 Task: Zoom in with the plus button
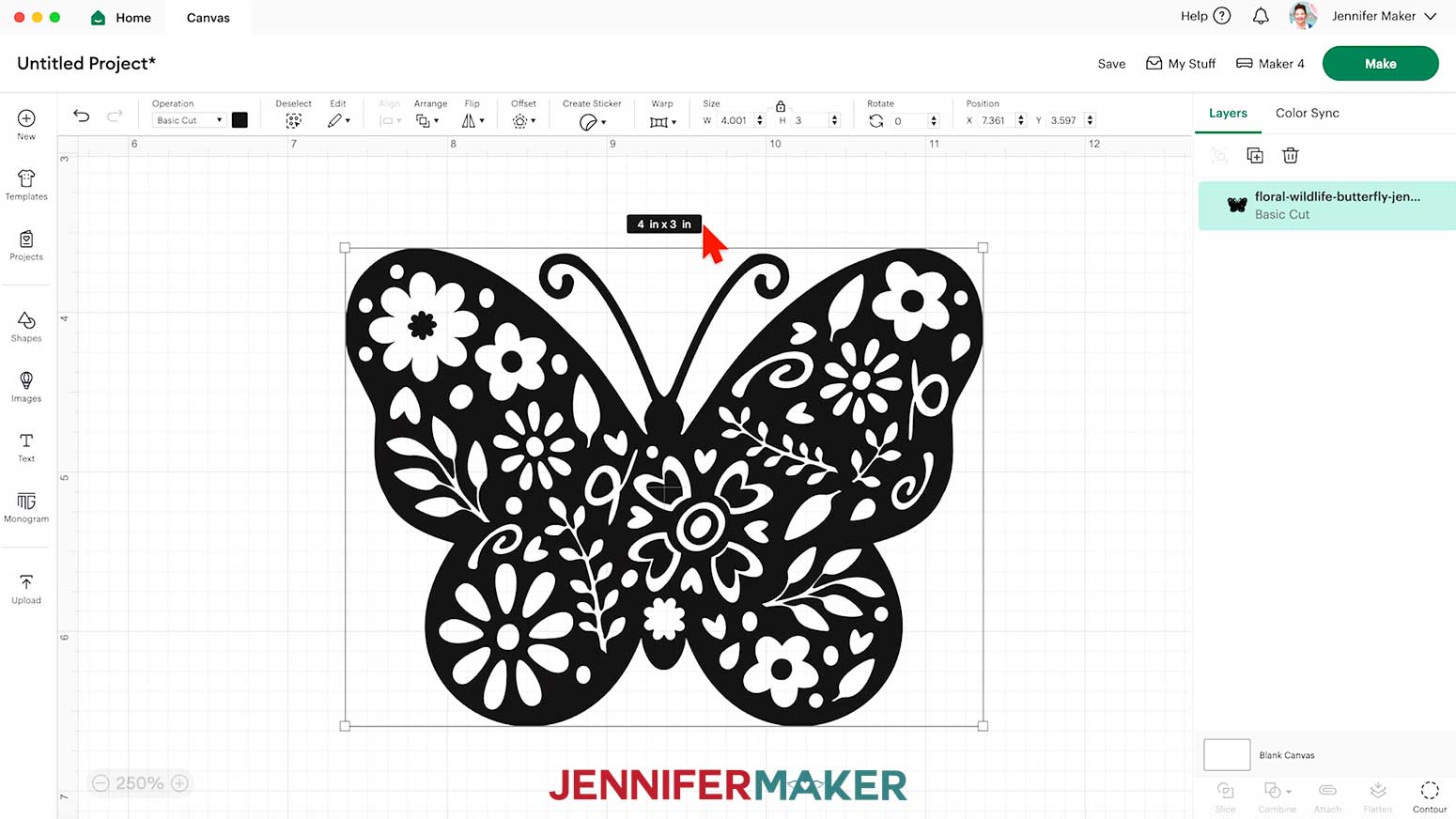[180, 783]
